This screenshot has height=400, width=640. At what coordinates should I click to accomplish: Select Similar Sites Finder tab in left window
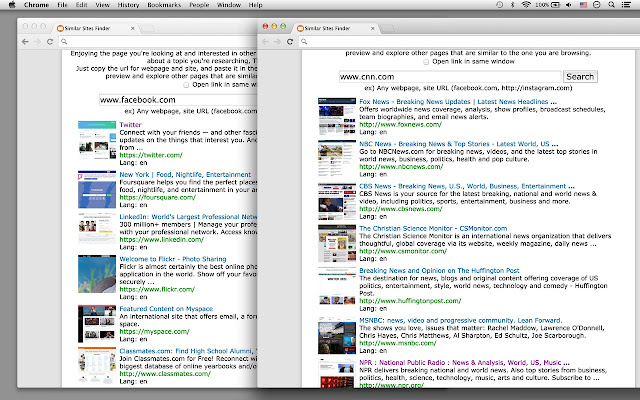[x=96, y=28]
